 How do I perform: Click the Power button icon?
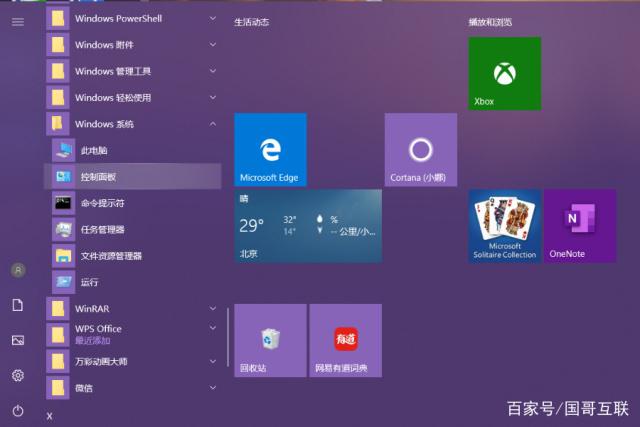coord(18,411)
